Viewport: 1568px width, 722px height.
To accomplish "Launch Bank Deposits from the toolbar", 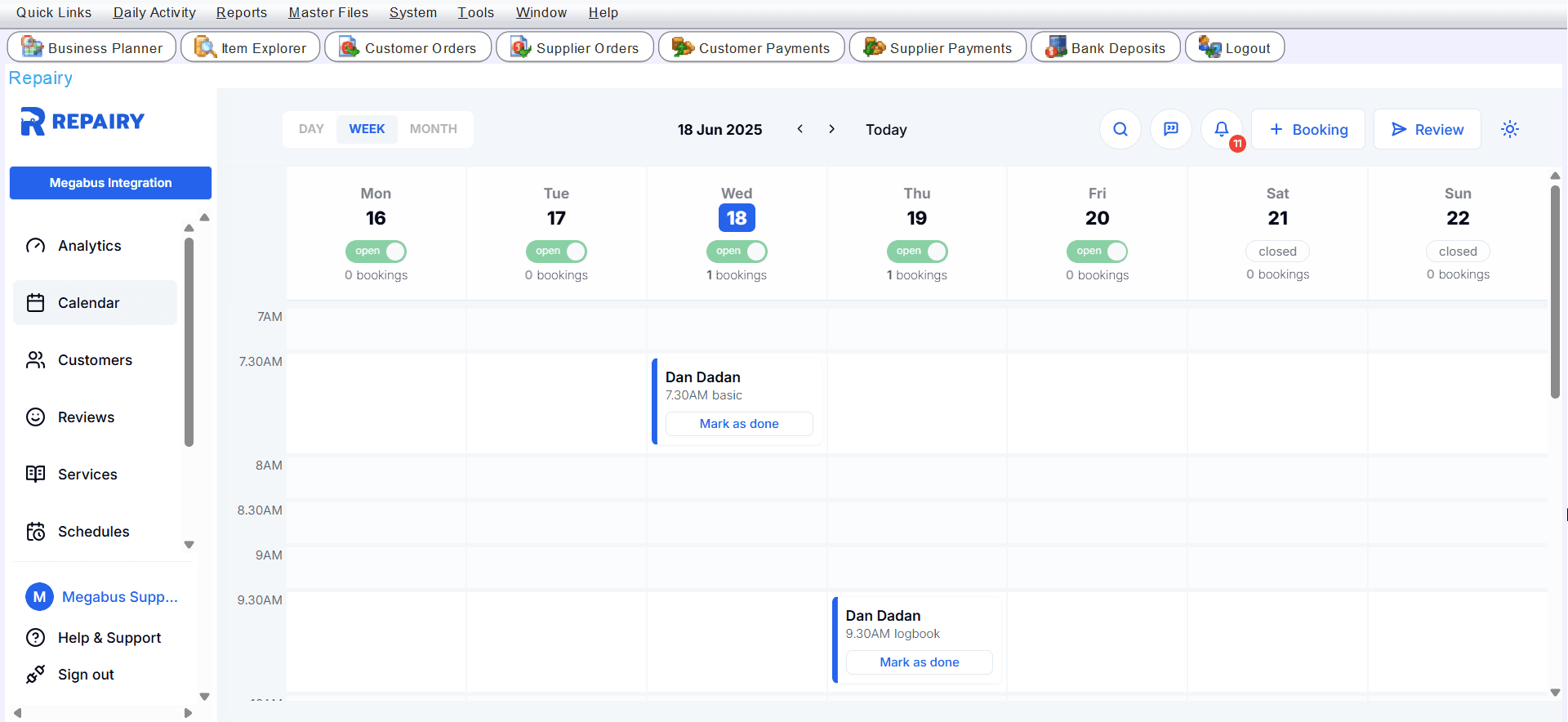I will click(1105, 47).
